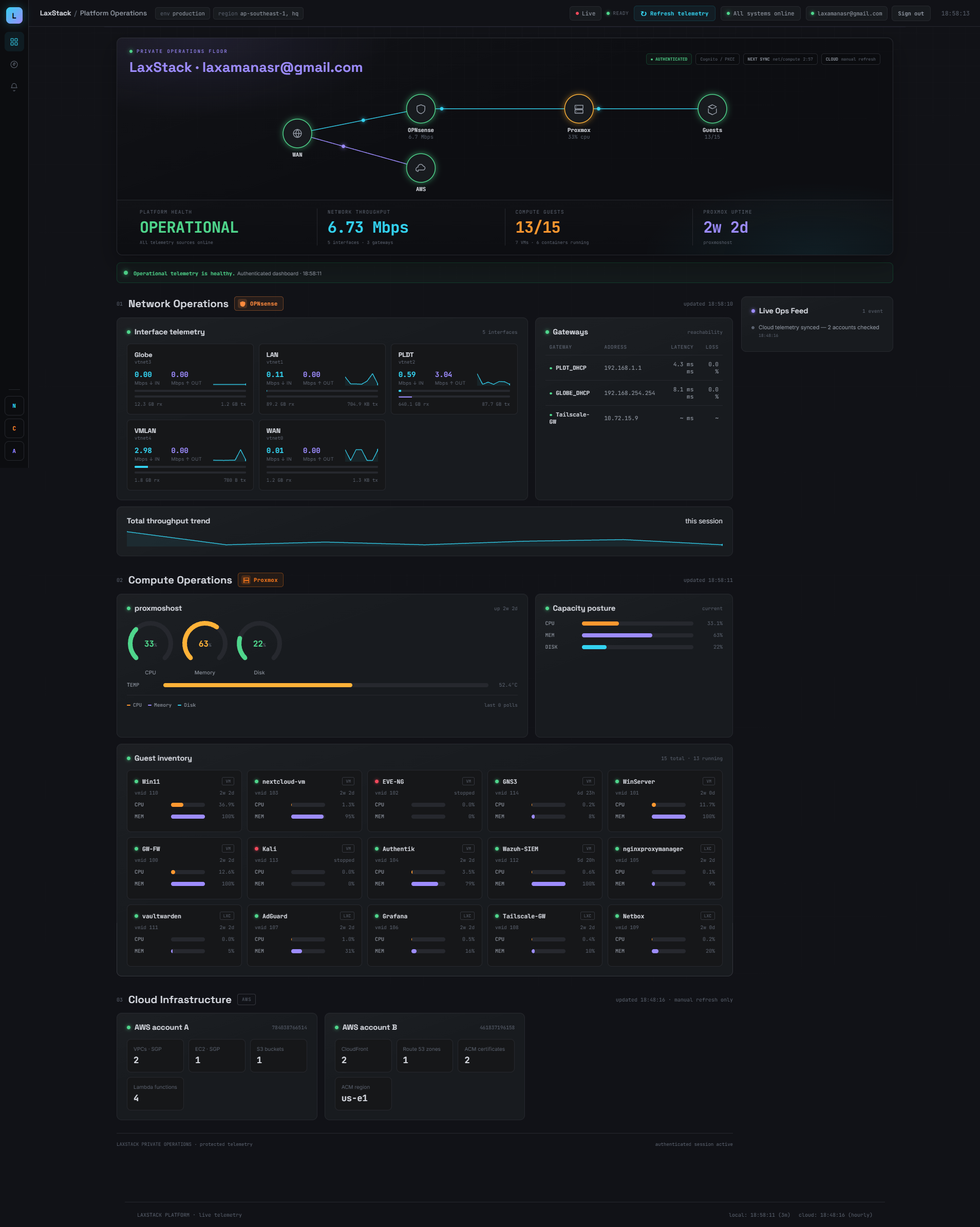Click the env production tag
The image size is (980, 1227).
[x=182, y=14]
